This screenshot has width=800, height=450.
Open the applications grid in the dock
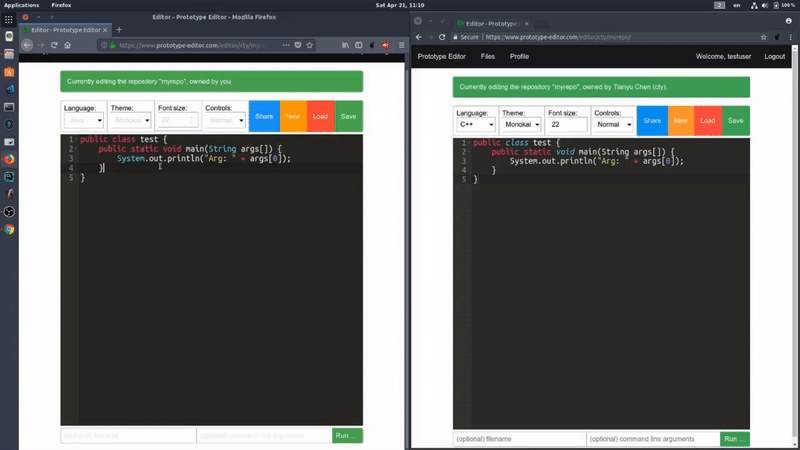click(9, 19)
